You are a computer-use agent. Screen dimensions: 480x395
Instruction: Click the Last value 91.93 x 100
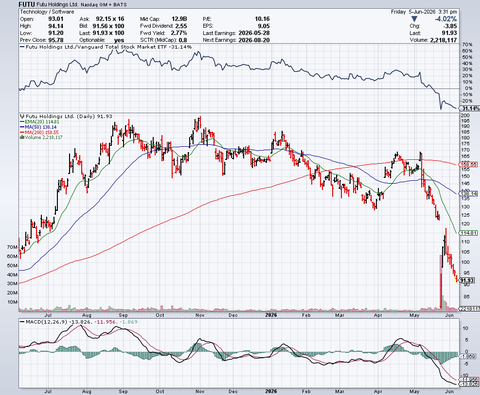[x=108, y=33]
